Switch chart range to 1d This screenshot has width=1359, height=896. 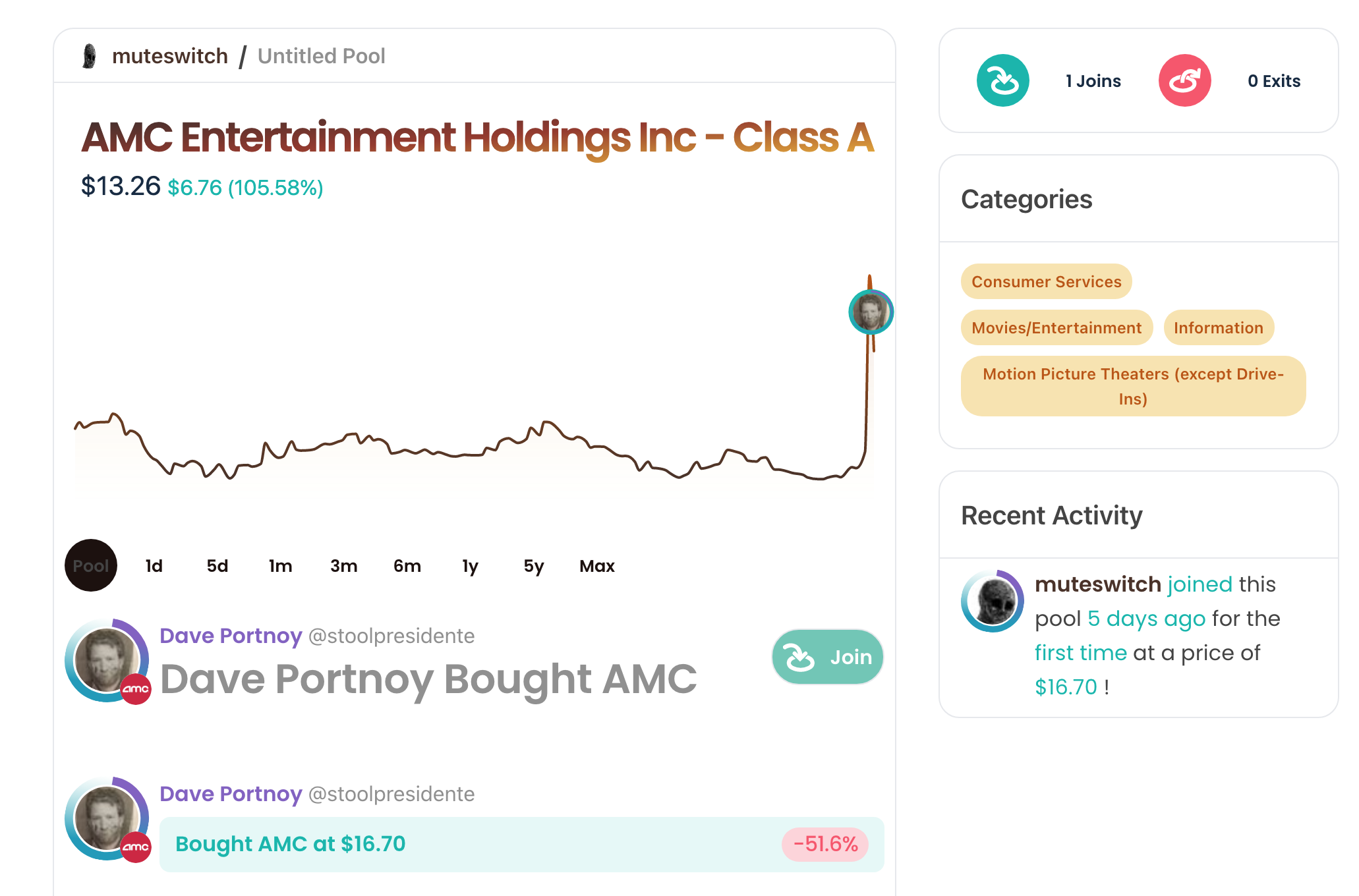click(x=154, y=565)
